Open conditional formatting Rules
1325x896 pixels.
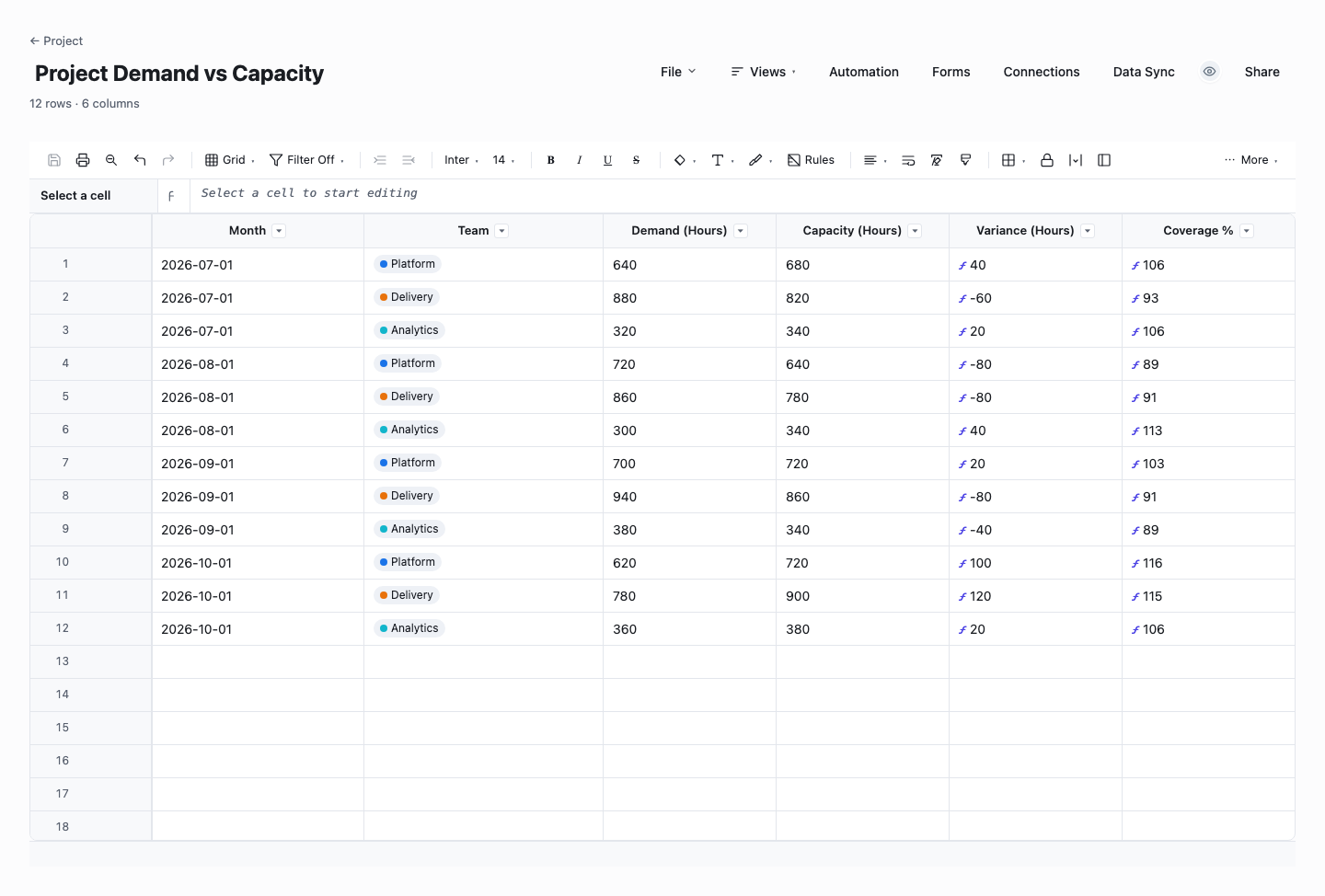click(811, 160)
